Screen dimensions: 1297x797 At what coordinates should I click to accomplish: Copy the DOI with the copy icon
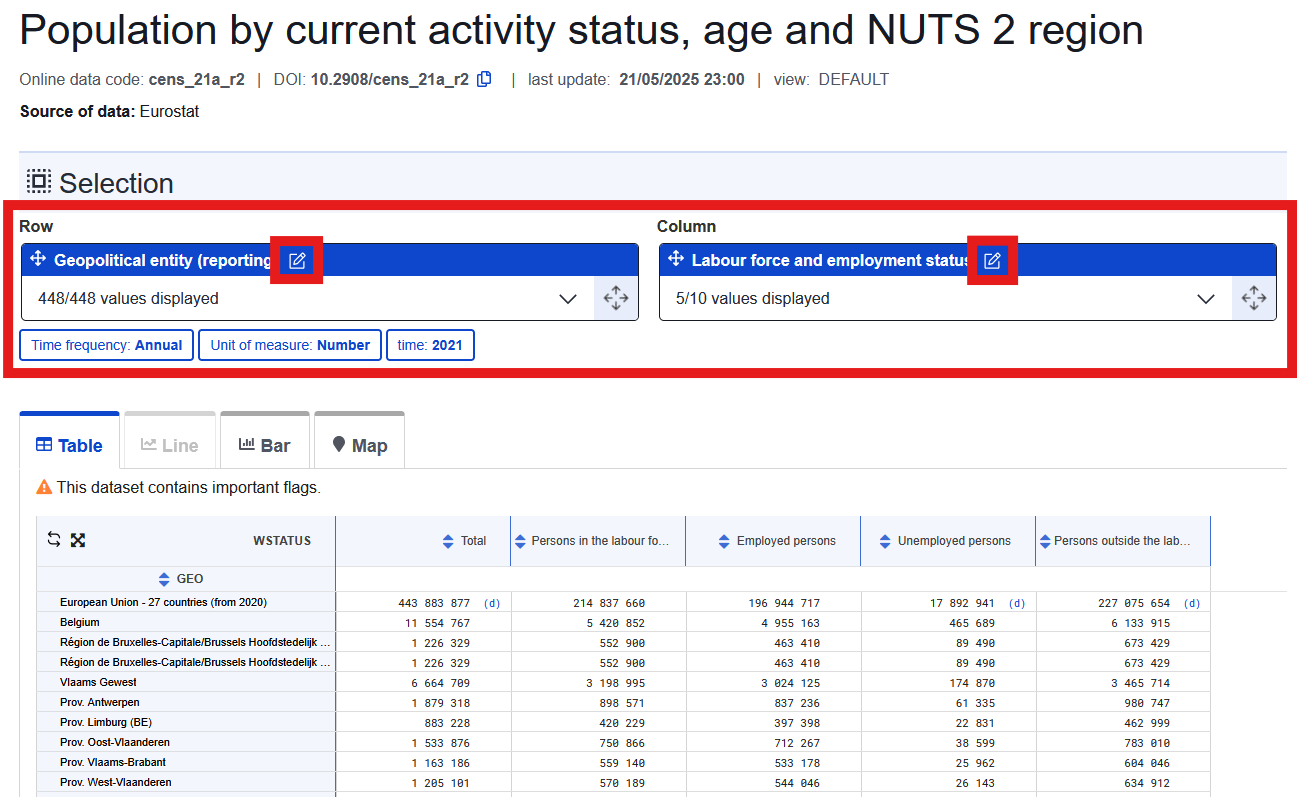pos(485,79)
